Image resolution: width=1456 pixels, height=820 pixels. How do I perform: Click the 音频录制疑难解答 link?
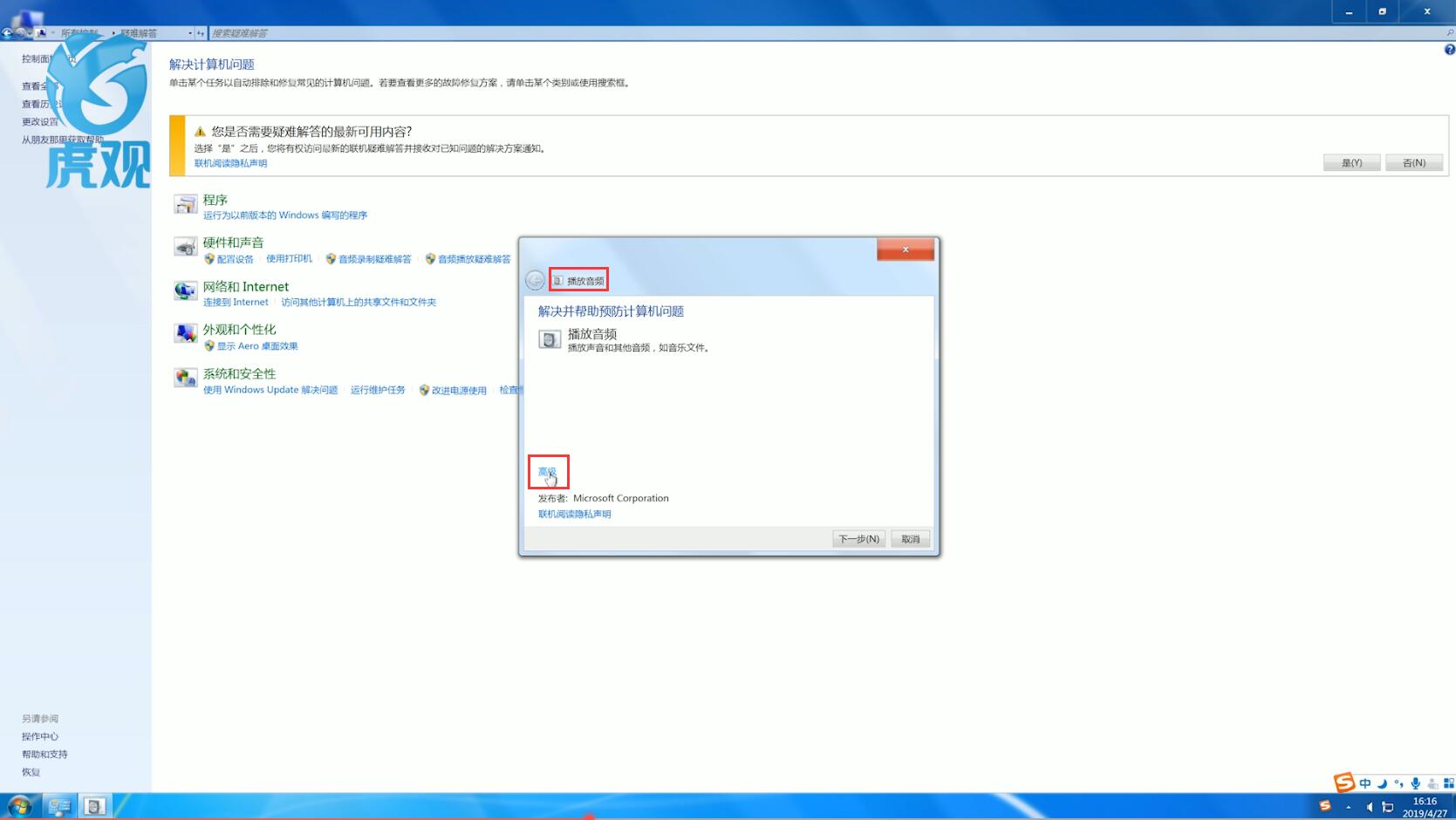[x=374, y=259]
